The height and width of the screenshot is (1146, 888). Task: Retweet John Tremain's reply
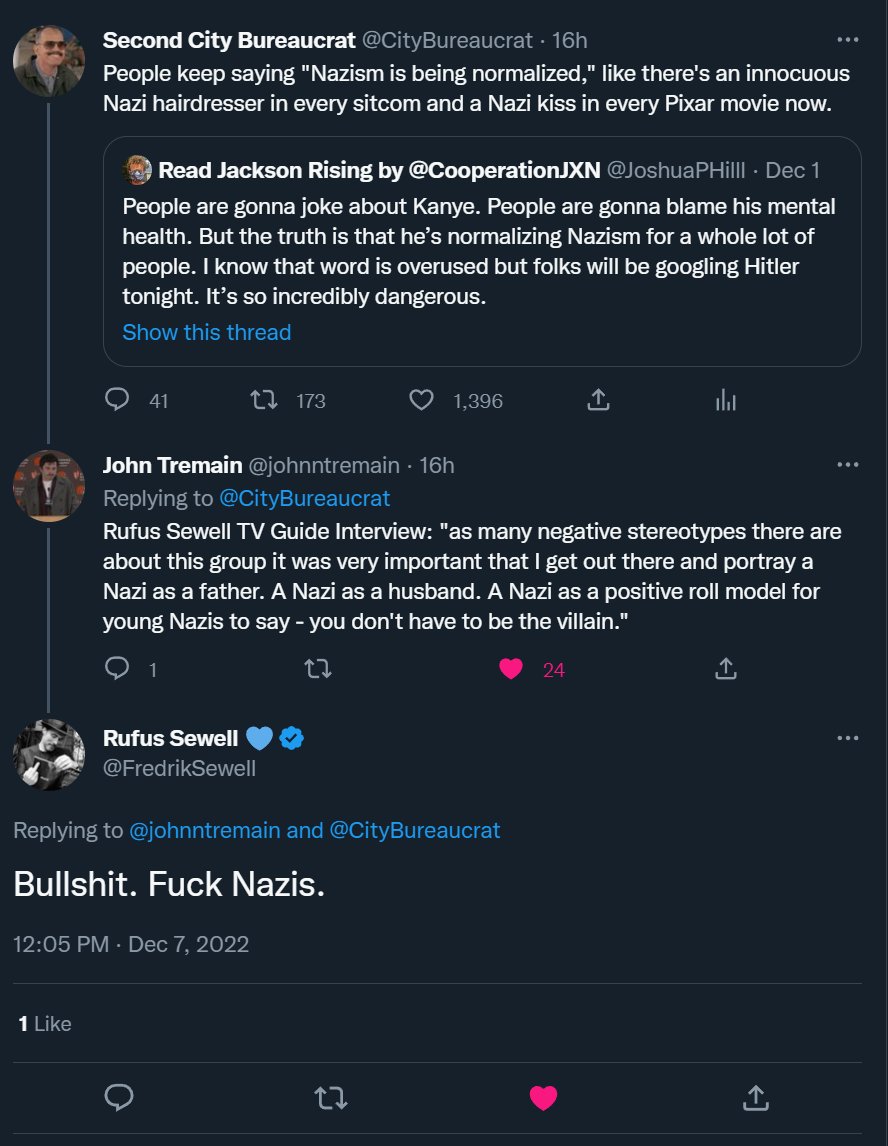pyautogui.click(x=318, y=668)
